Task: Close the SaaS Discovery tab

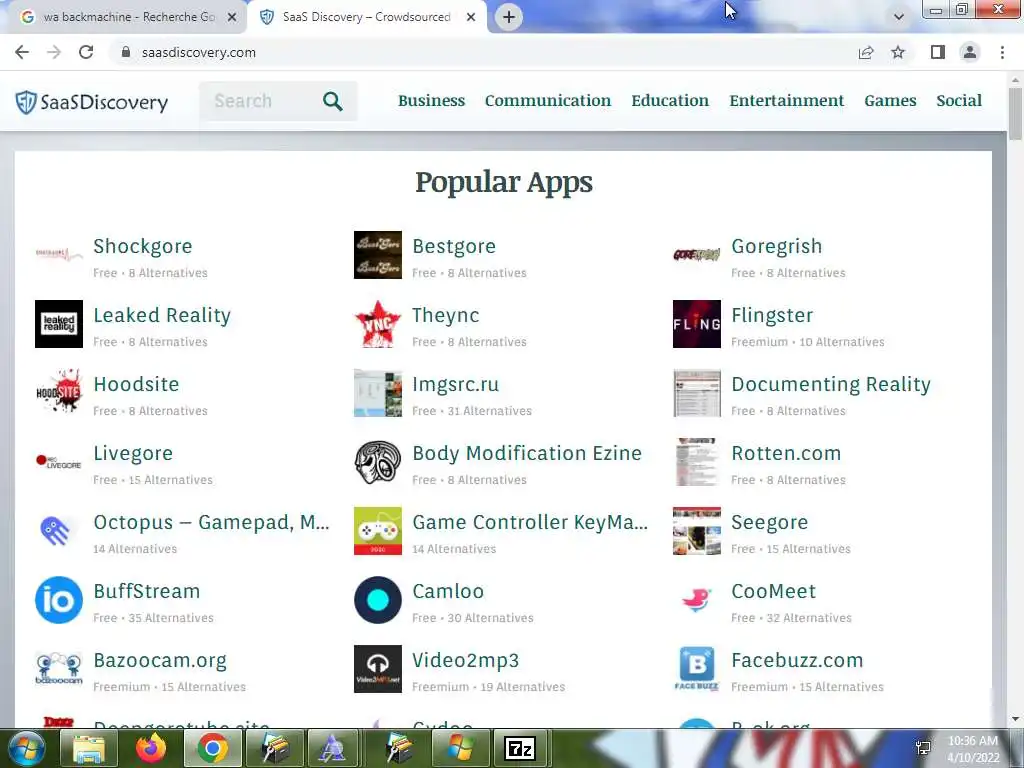Action: click(x=471, y=17)
